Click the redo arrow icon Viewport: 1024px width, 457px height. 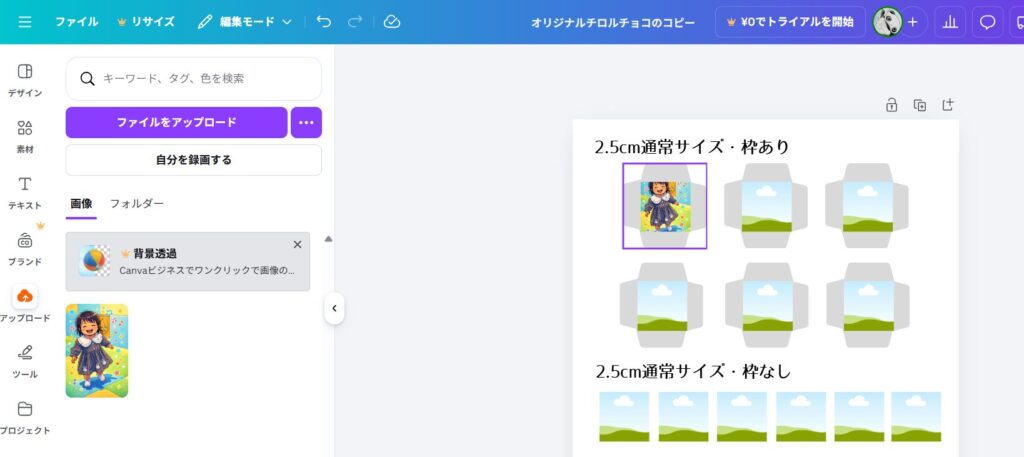[x=354, y=21]
